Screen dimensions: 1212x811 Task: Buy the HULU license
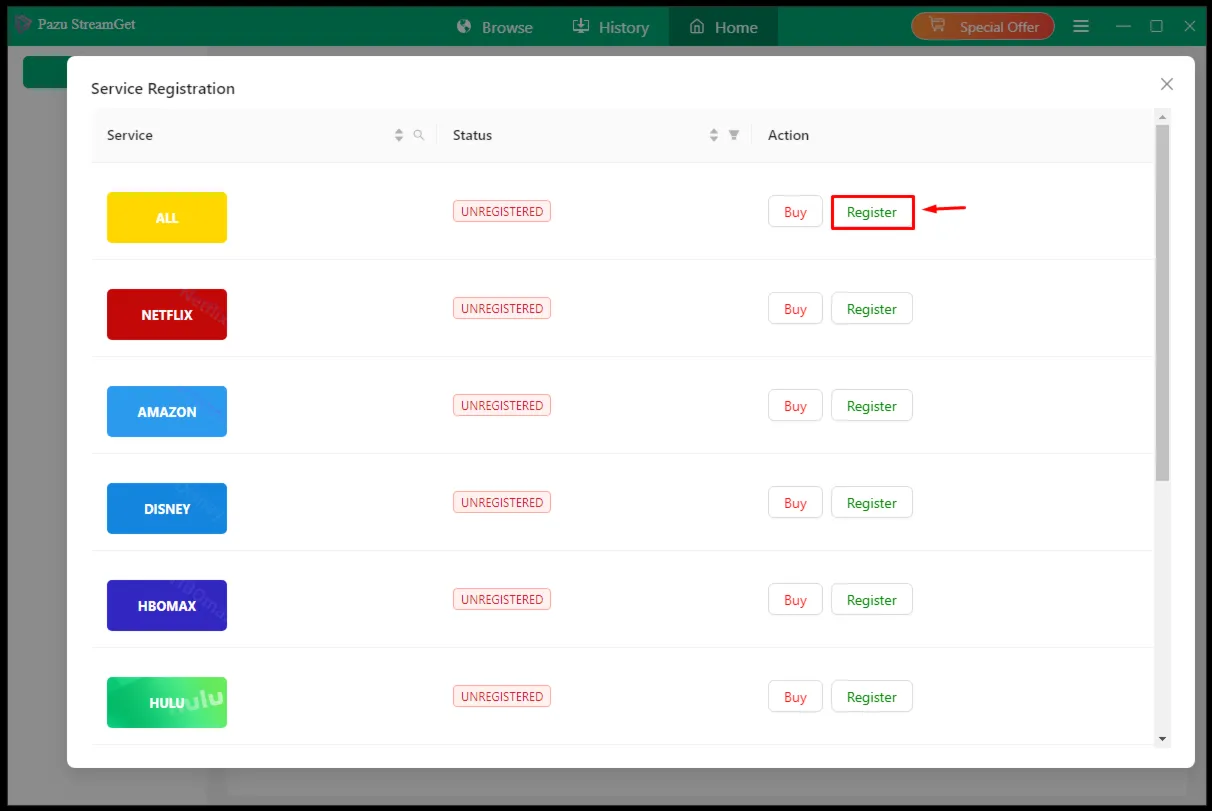(x=795, y=697)
